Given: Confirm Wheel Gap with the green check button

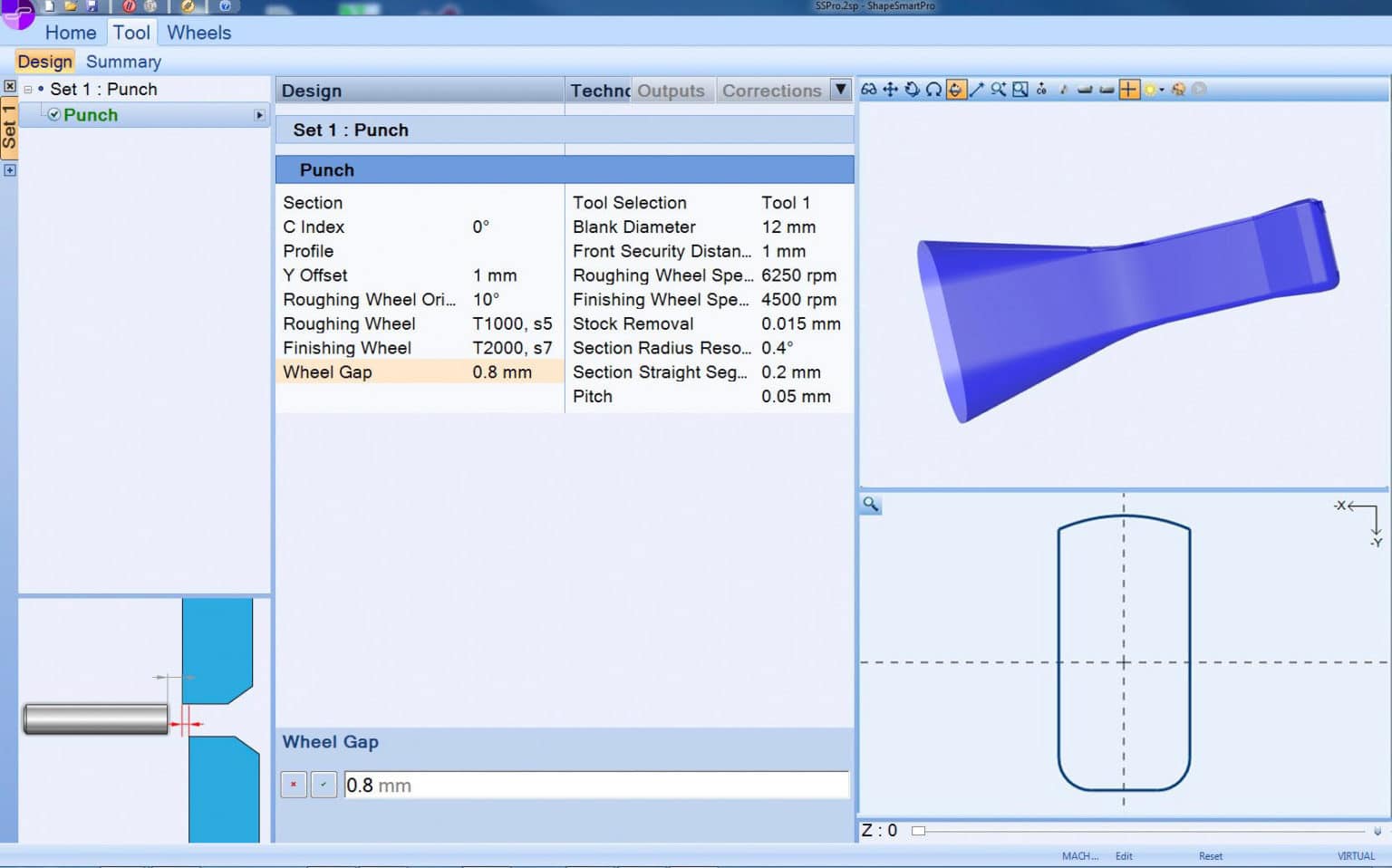Looking at the screenshot, I should coord(324,785).
